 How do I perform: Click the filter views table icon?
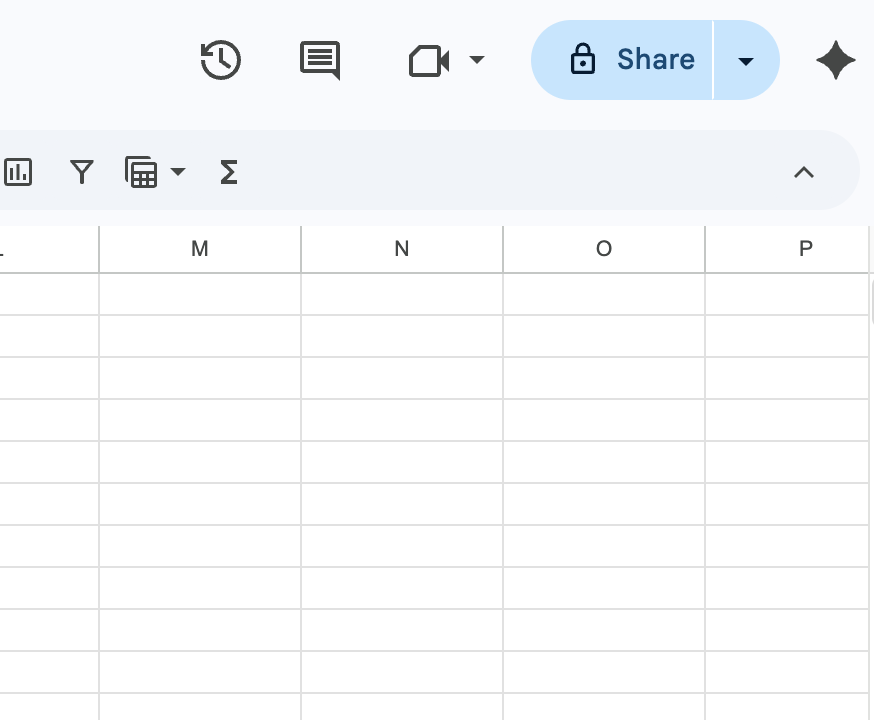coord(141,172)
